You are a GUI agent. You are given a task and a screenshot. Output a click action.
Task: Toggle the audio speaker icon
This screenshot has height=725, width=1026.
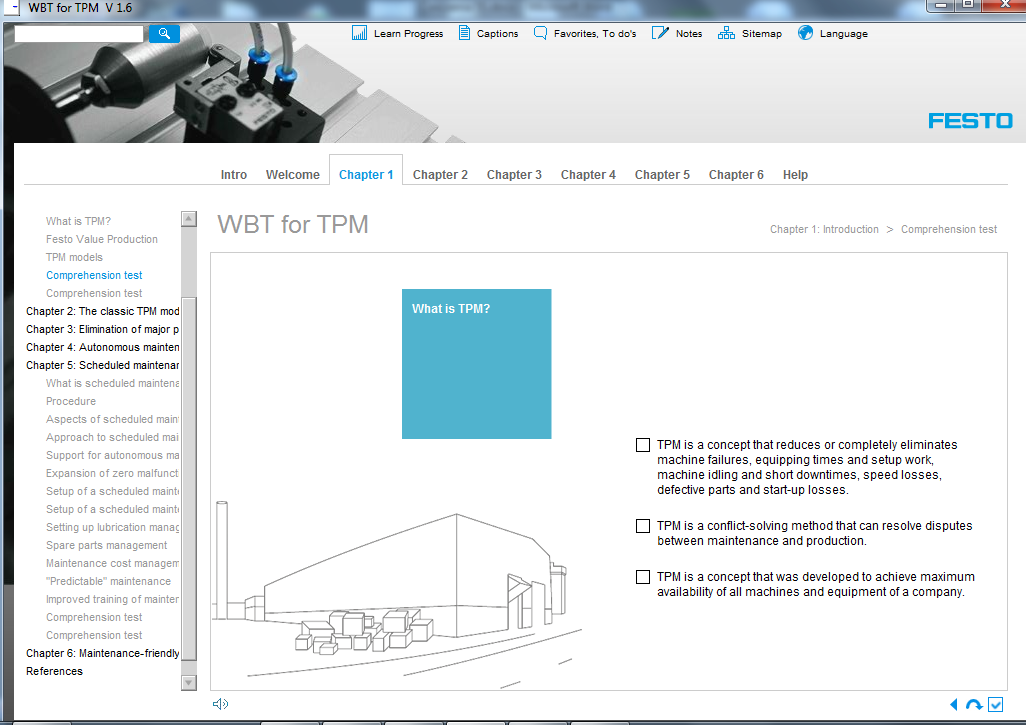tap(221, 704)
